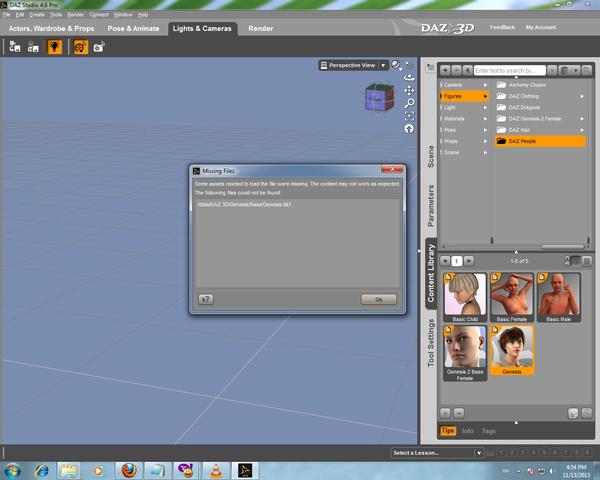
Task: Expand DAZ Genesis 2 Female folder arrow
Action: (x=582, y=119)
